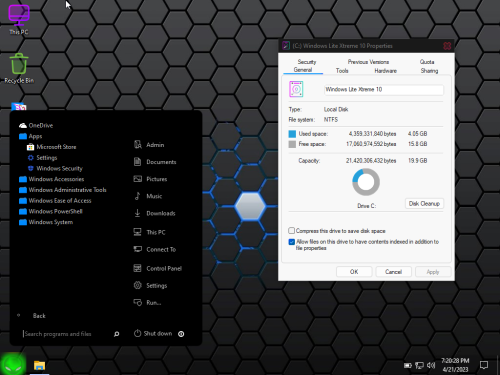Image resolution: width=500 pixels, height=375 pixels.
Task: Click the Pictures icon in Start menu
Action: coord(138,179)
